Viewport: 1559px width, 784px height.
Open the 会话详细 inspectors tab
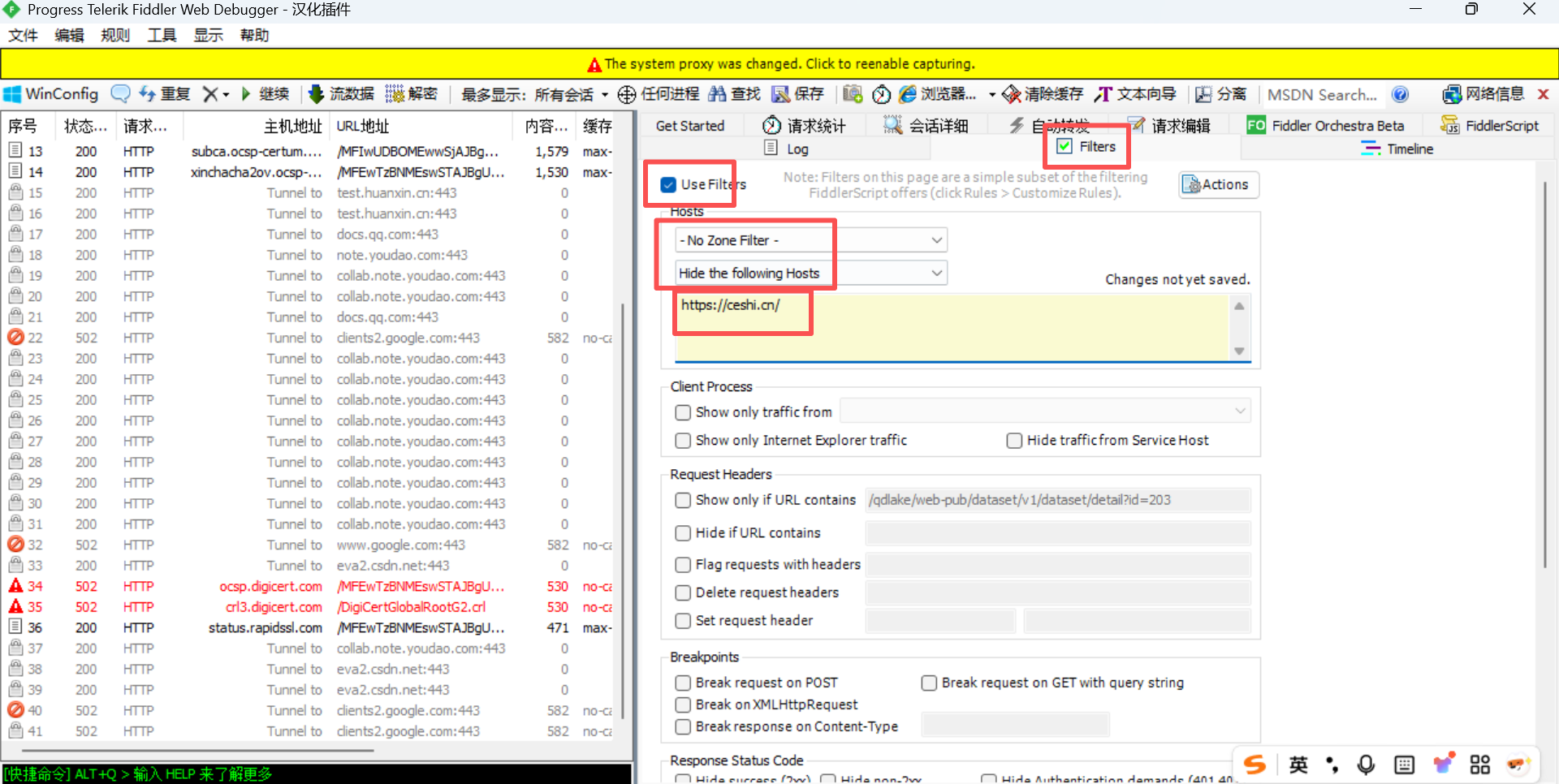point(926,126)
